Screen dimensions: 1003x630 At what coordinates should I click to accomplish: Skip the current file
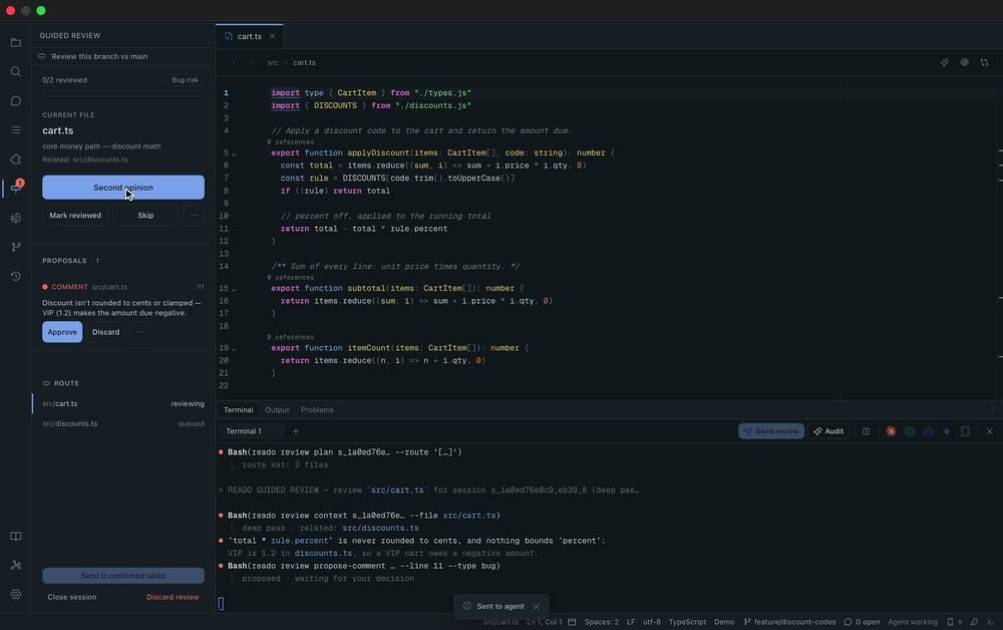(146, 216)
